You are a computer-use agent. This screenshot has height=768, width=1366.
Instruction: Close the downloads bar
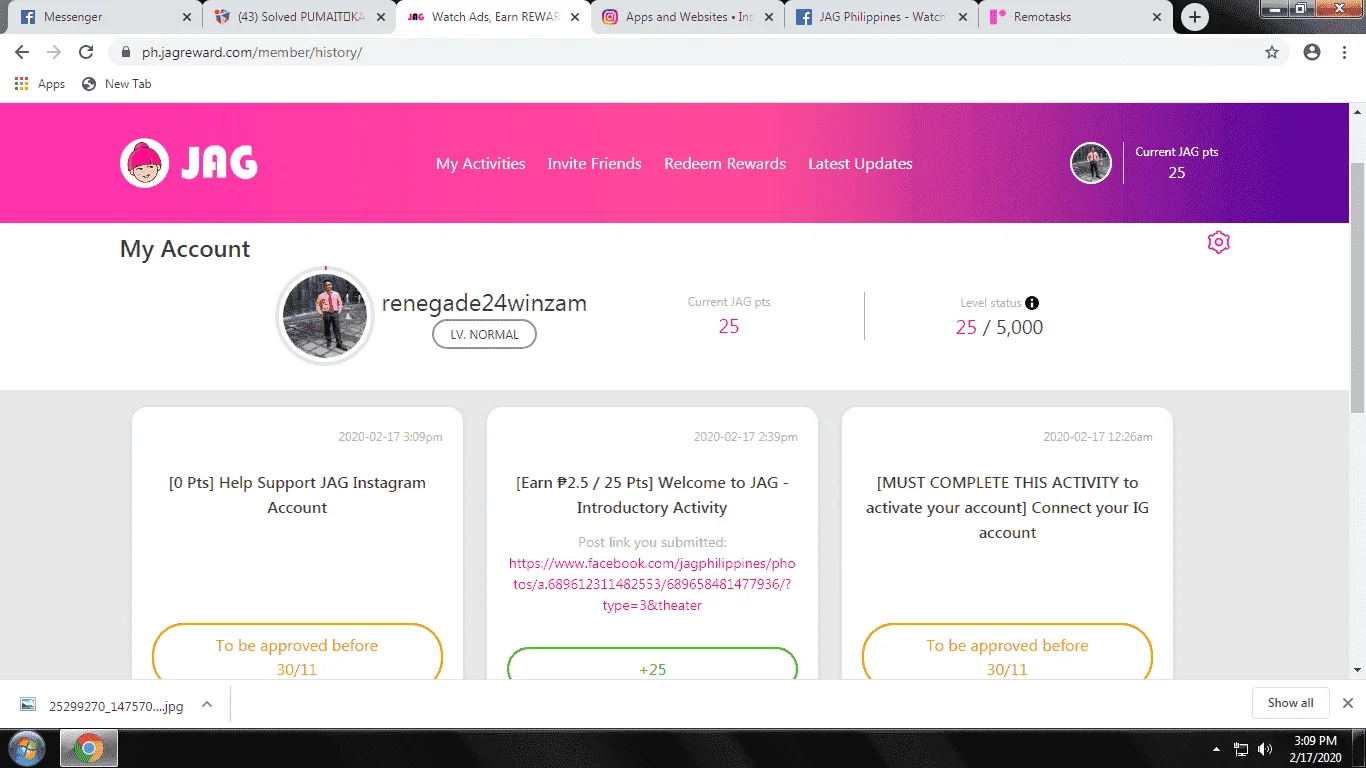(x=1347, y=703)
